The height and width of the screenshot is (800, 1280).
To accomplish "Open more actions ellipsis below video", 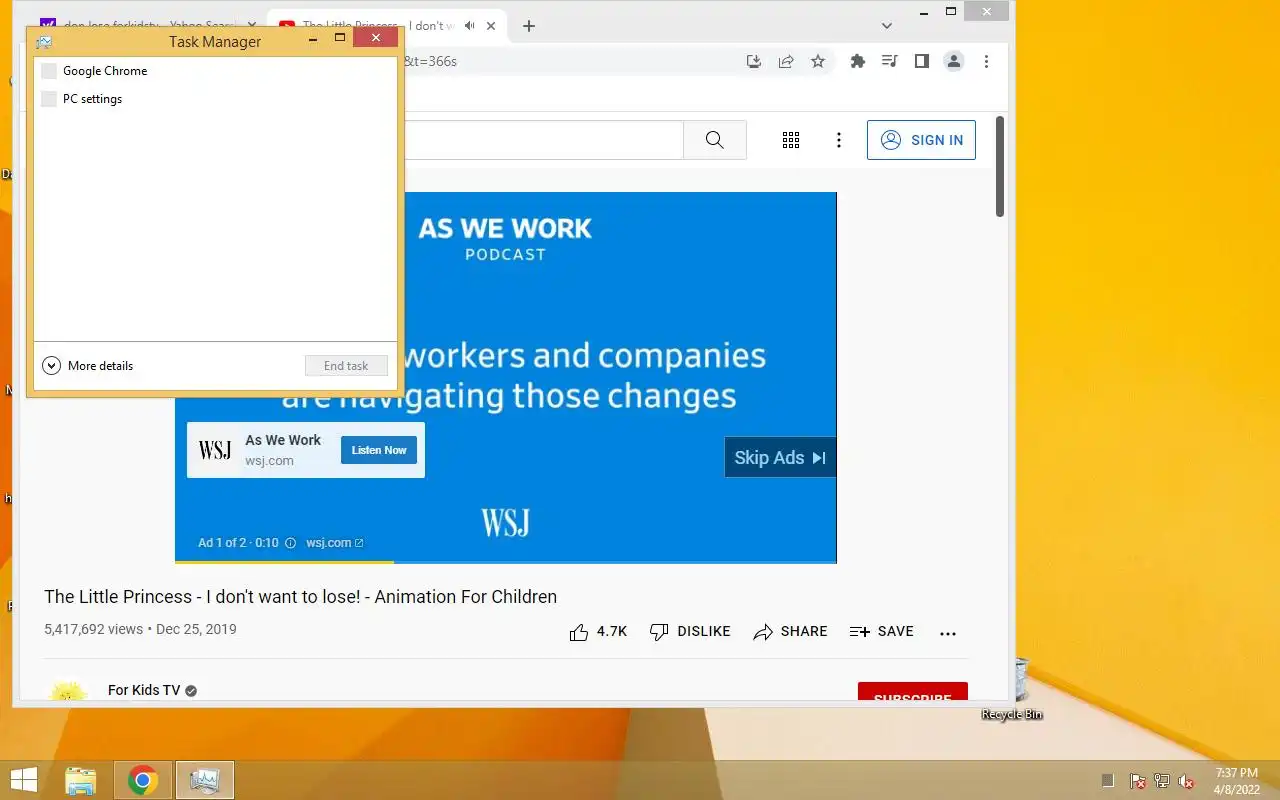I will pyautogui.click(x=948, y=633).
